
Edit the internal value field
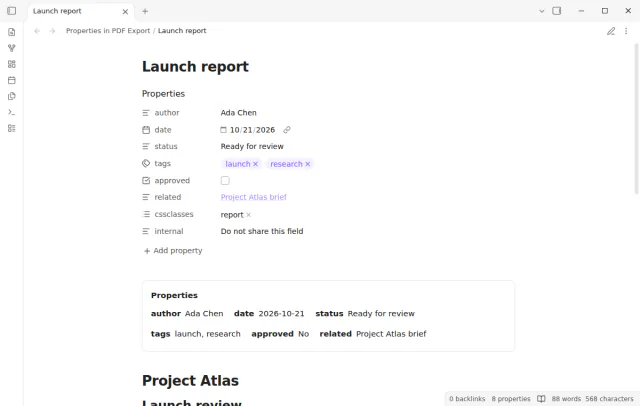pyautogui.click(x=262, y=231)
